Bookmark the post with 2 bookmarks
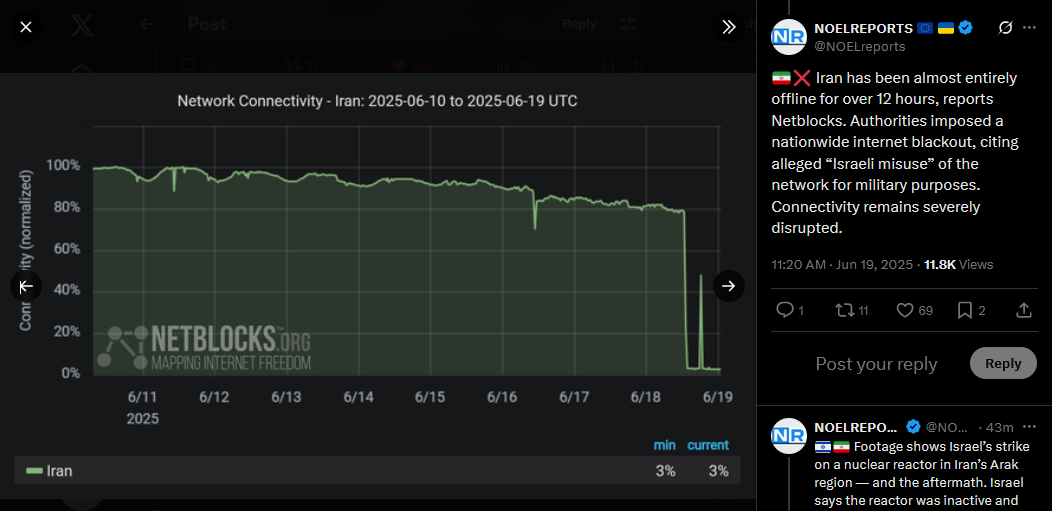Viewport: 1052px width, 511px height. click(971, 310)
